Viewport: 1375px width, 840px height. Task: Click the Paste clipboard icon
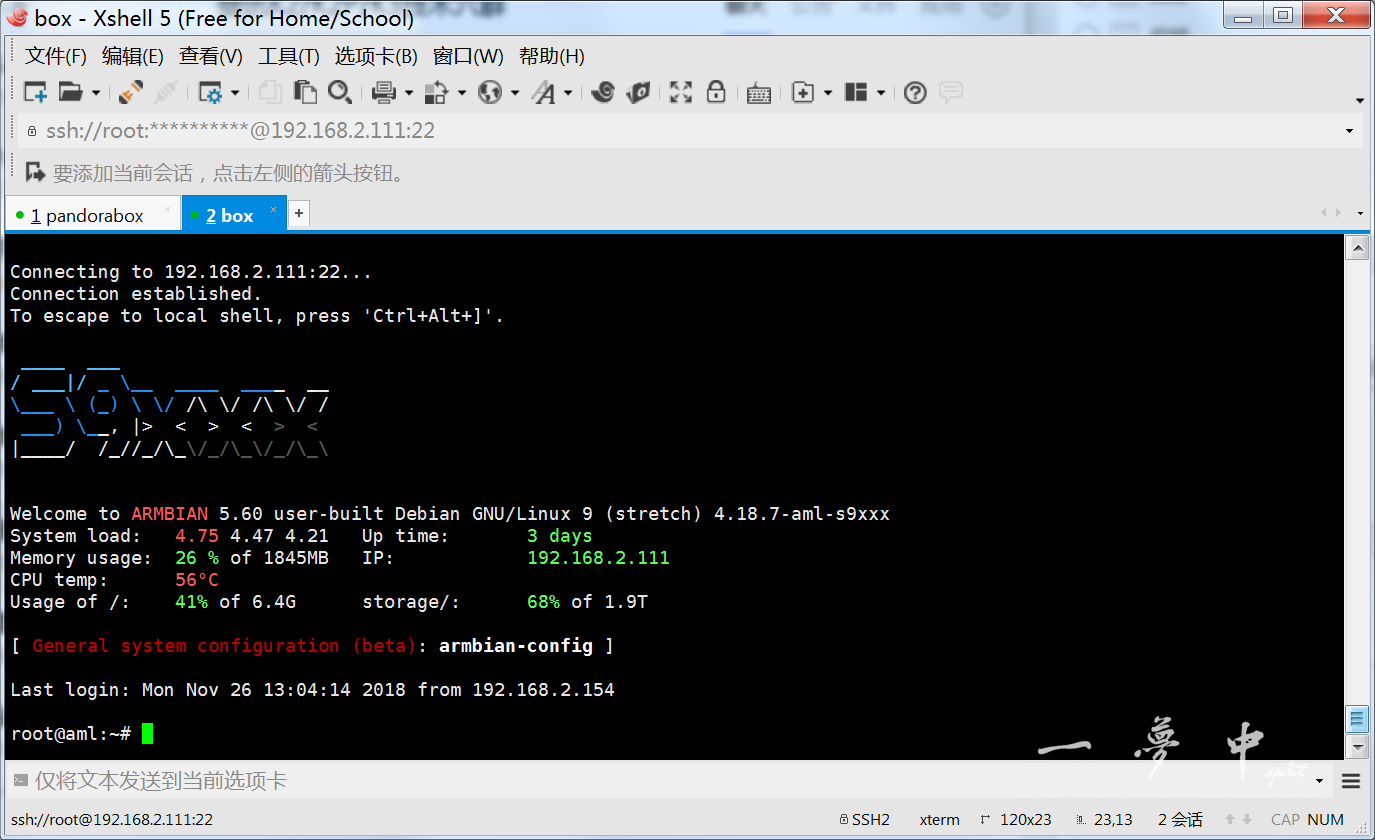click(305, 93)
